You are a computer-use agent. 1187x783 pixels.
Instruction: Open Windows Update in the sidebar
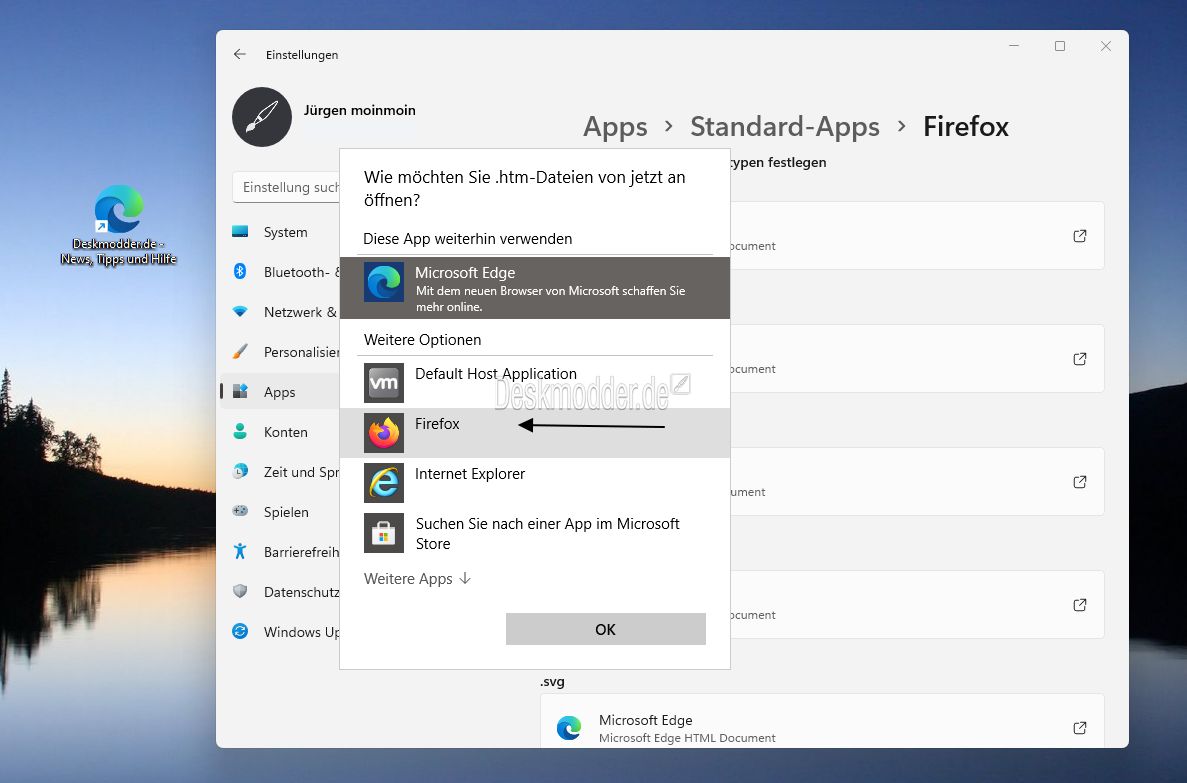pyautogui.click(x=280, y=632)
